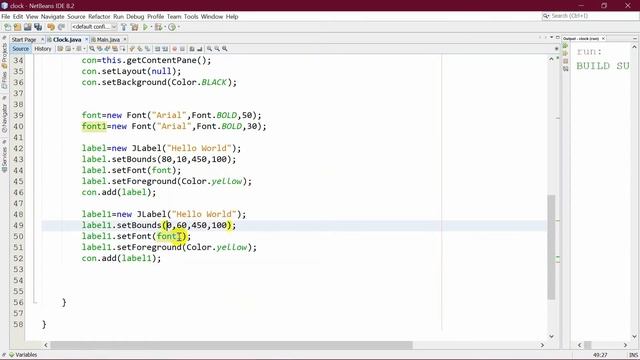Viewport: 640px width, 360px height.
Task: Switch the editor to History view
Action: click(43, 49)
